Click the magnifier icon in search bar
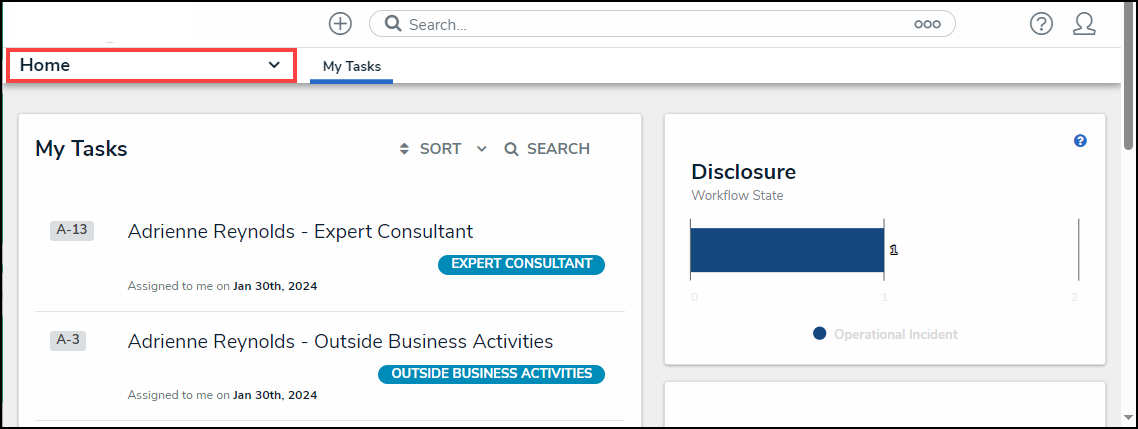Image resolution: width=1138 pixels, height=429 pixels. [x=393, y=24]
